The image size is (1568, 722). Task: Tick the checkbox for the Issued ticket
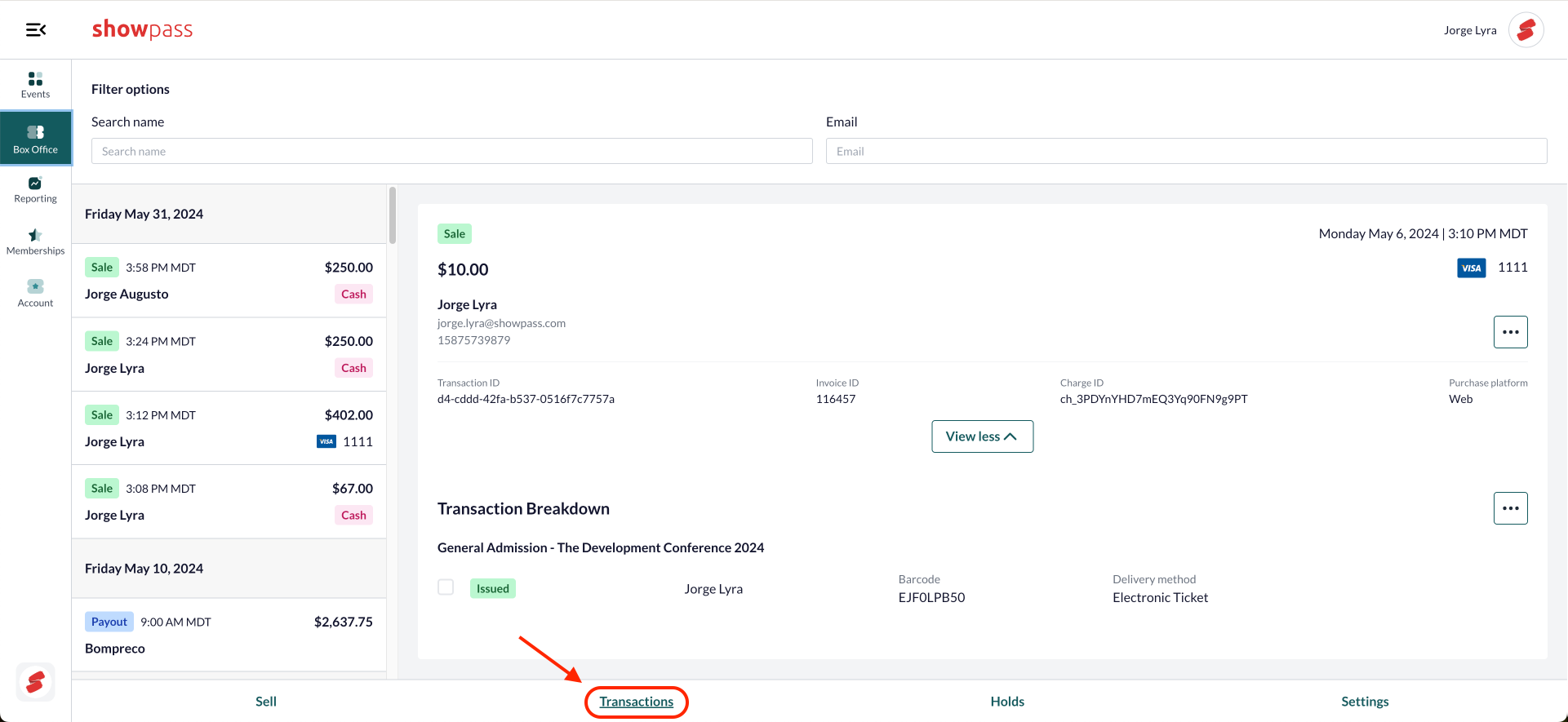pyautogui.click(x=446, y=587)
